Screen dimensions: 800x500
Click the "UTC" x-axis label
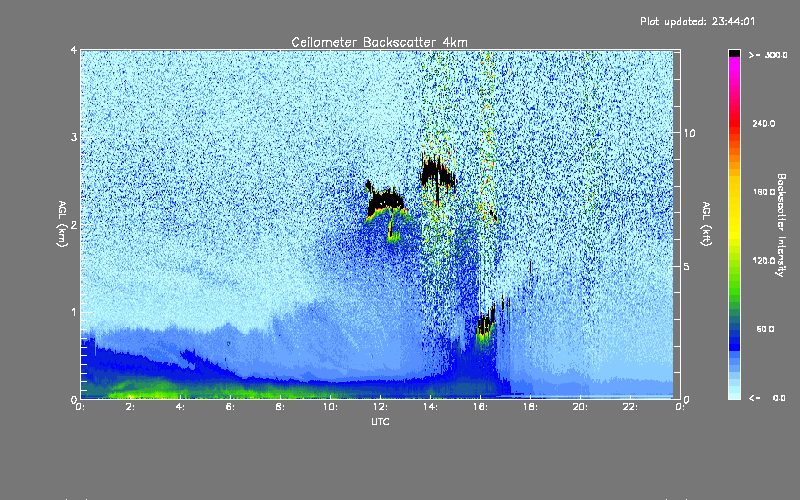point(380,421)
